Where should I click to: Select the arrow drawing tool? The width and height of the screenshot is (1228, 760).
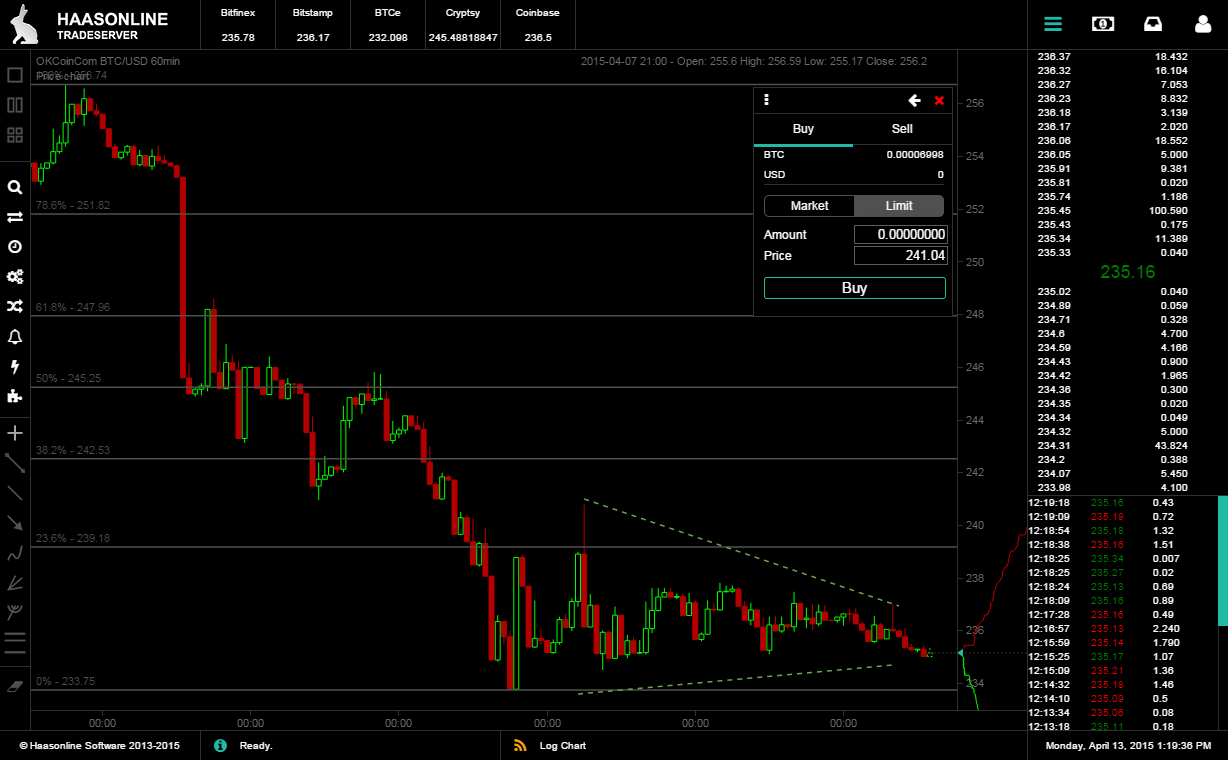(15, 522)
